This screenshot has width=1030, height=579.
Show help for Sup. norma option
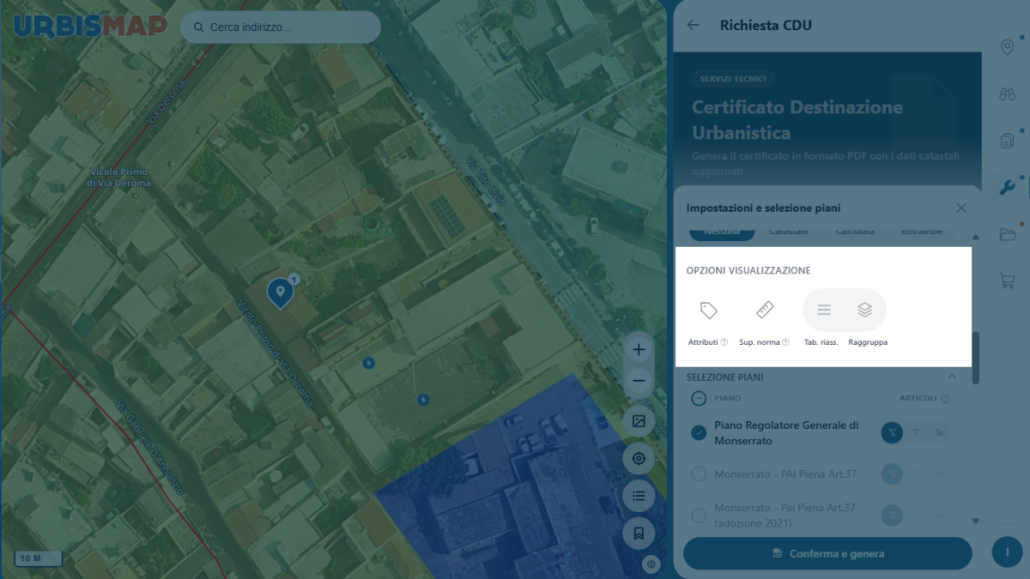click(786, 342)
